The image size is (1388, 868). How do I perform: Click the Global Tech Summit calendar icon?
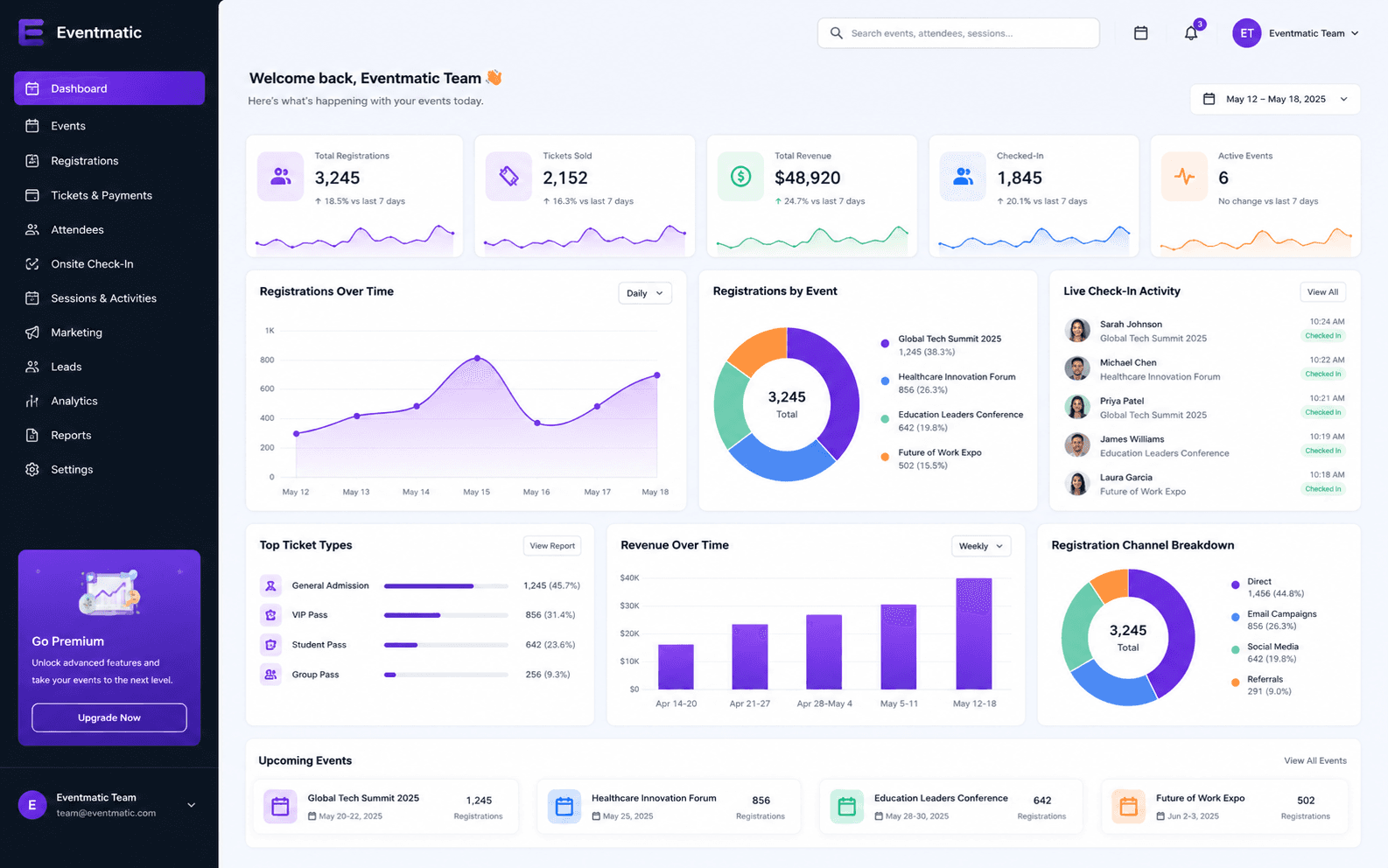tap(280, 807)
